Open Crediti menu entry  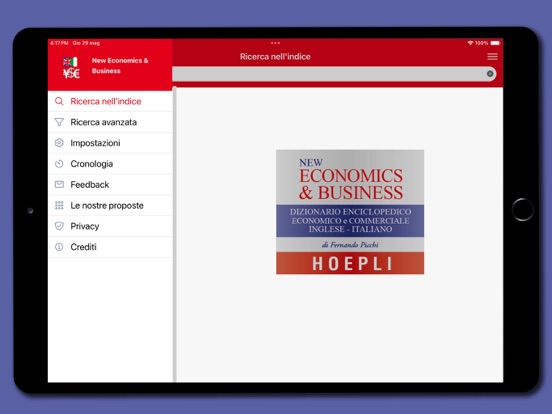coord(110,247)
